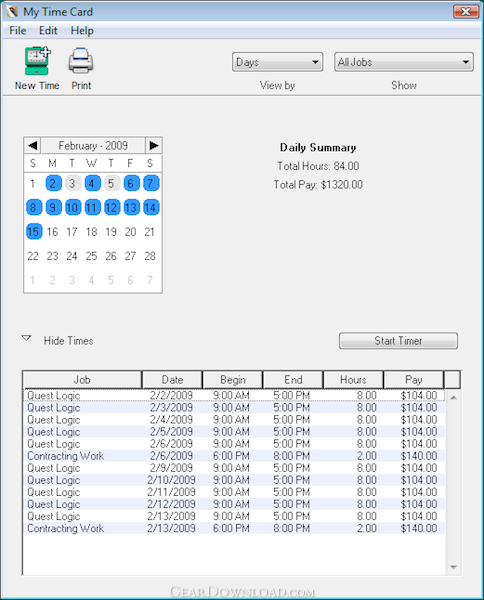484x600 pixels.
Task: Click the Print printer icon
Action: click(x=81, y=61)
